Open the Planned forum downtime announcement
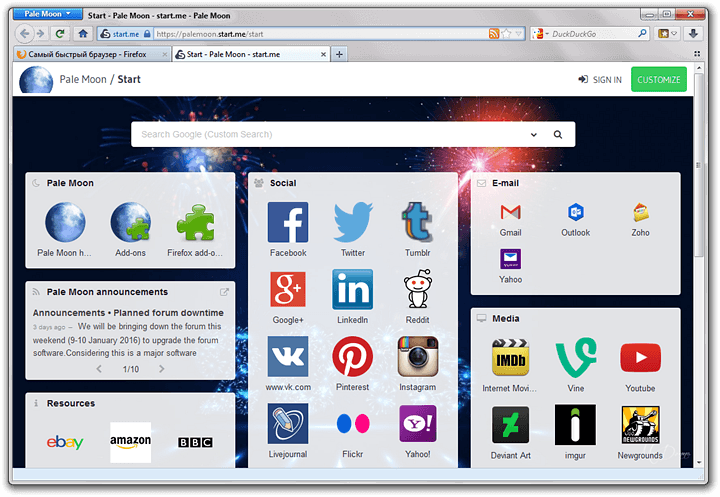 (128, 313)
